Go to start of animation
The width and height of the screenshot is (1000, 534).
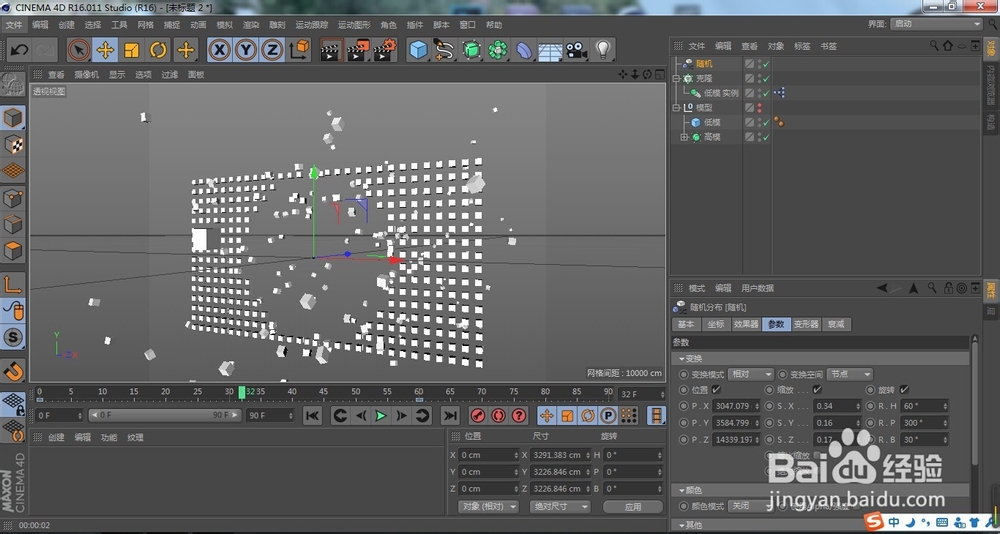[x=312, y=416]
